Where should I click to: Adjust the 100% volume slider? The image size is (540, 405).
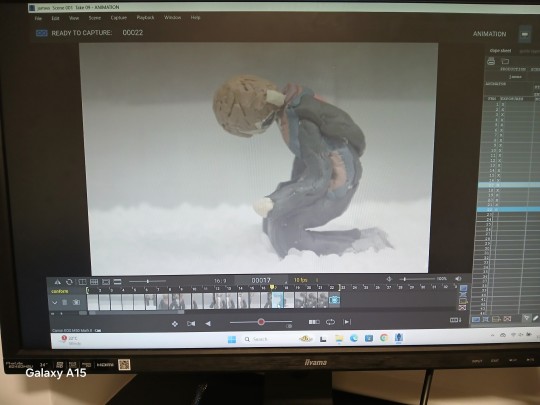[x=417, y=279]
